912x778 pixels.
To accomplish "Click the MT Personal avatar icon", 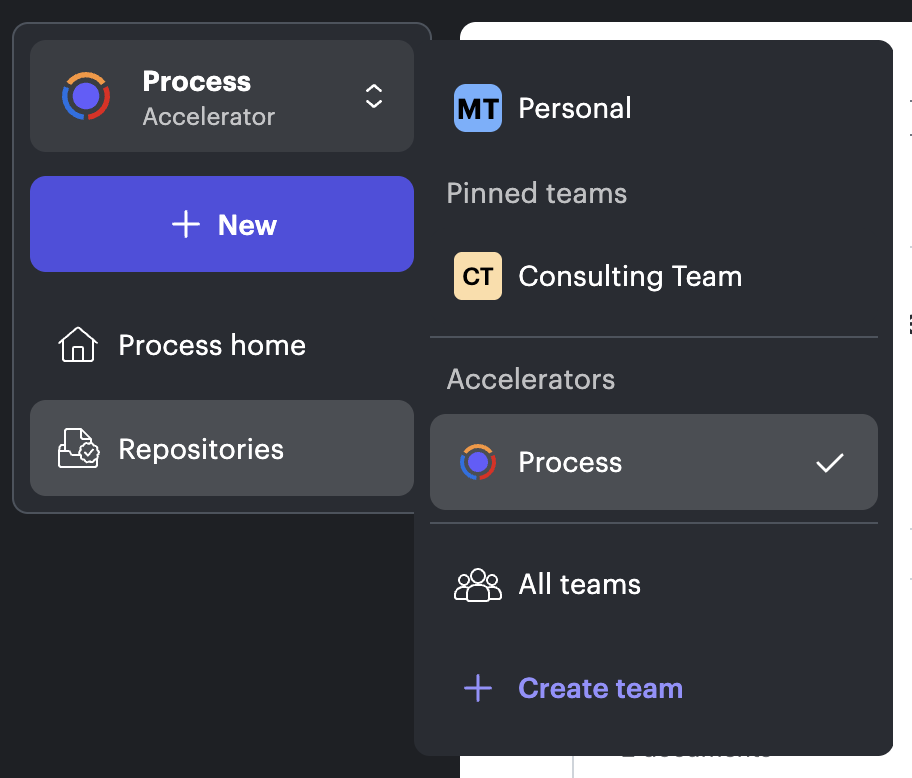I will pos(478,108).
